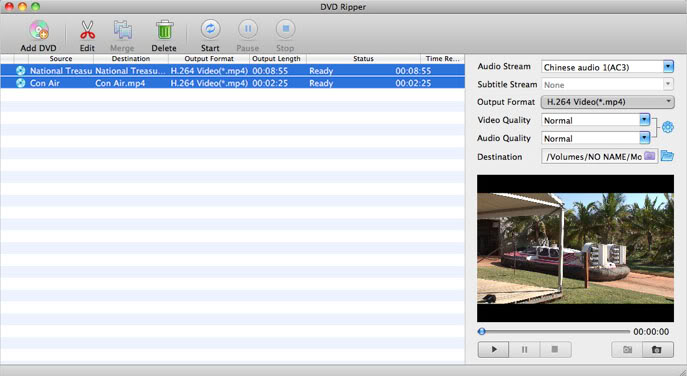Image resolution: width=687 pixels, height=376 pixels.
Task: Open the Edit scissors tool
Action: (x=87, y=30)
